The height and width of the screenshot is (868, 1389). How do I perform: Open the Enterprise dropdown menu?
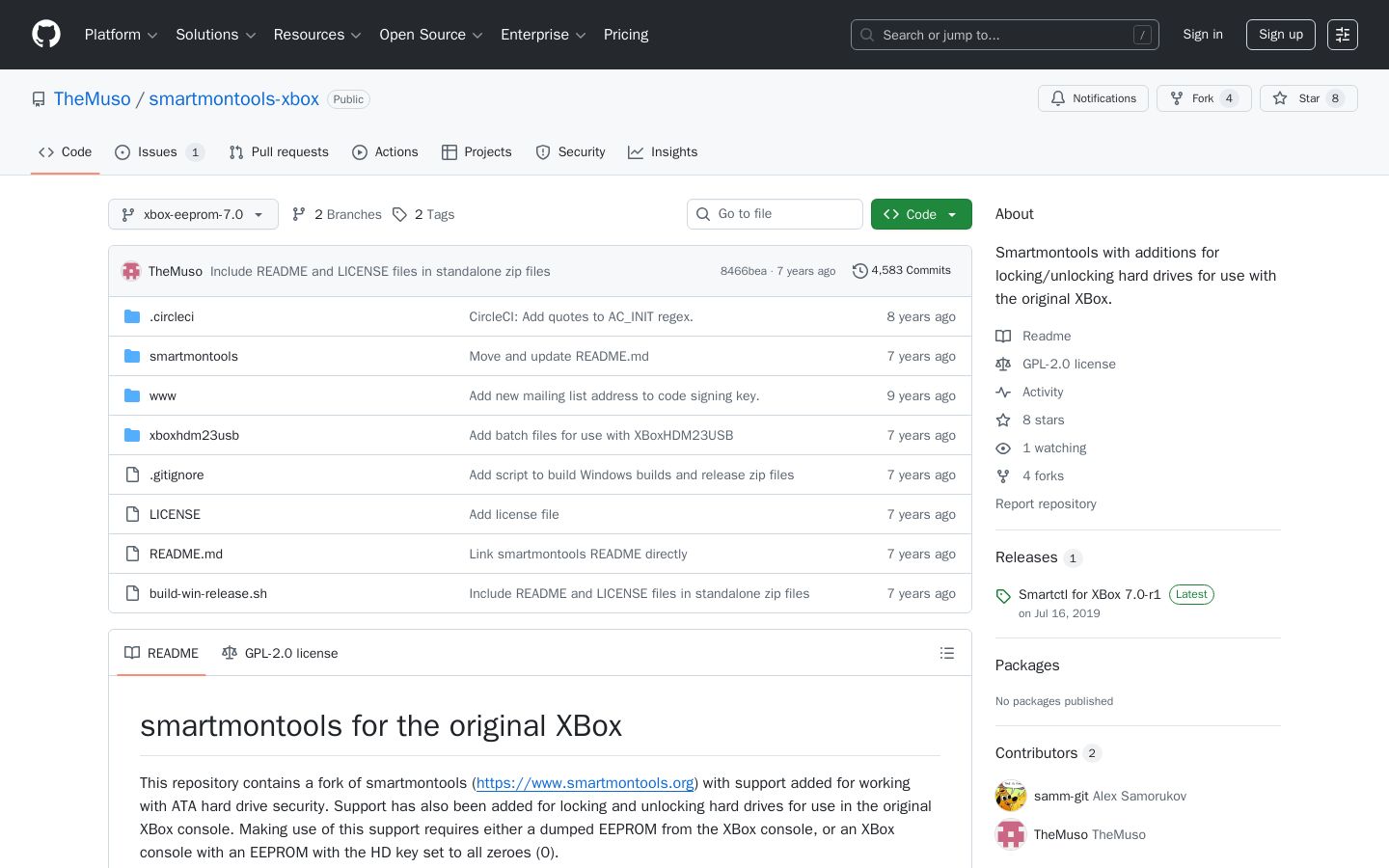point(543,35)
